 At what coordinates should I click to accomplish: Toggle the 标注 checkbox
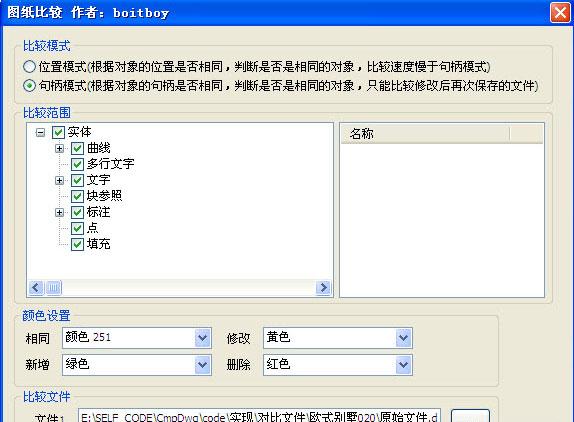[77, 212]
